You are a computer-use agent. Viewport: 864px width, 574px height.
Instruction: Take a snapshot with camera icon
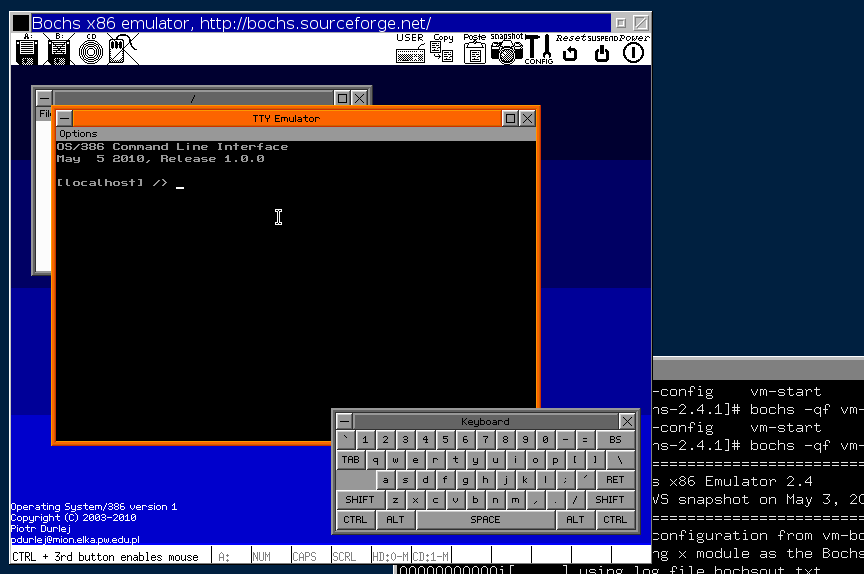point(507,50)
